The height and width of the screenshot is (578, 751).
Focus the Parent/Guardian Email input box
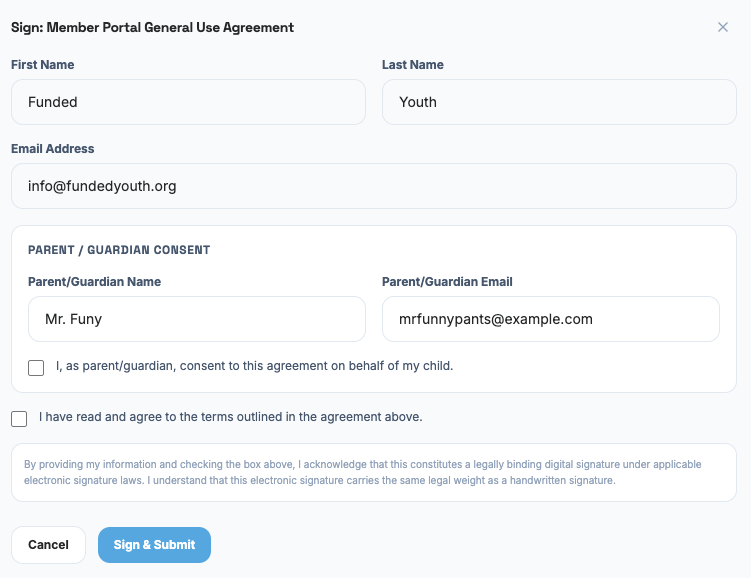click(x=550, y=319)
